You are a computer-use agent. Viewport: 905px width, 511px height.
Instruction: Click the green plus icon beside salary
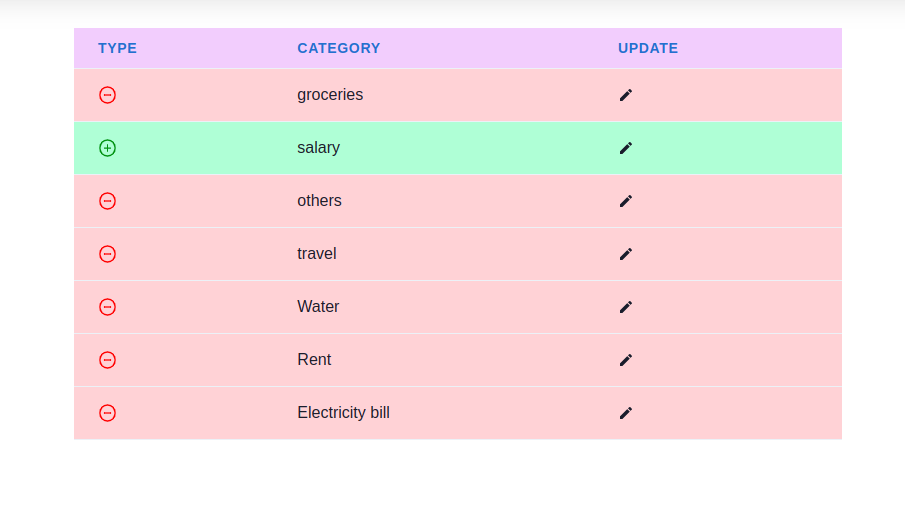[x=107, y=148]
